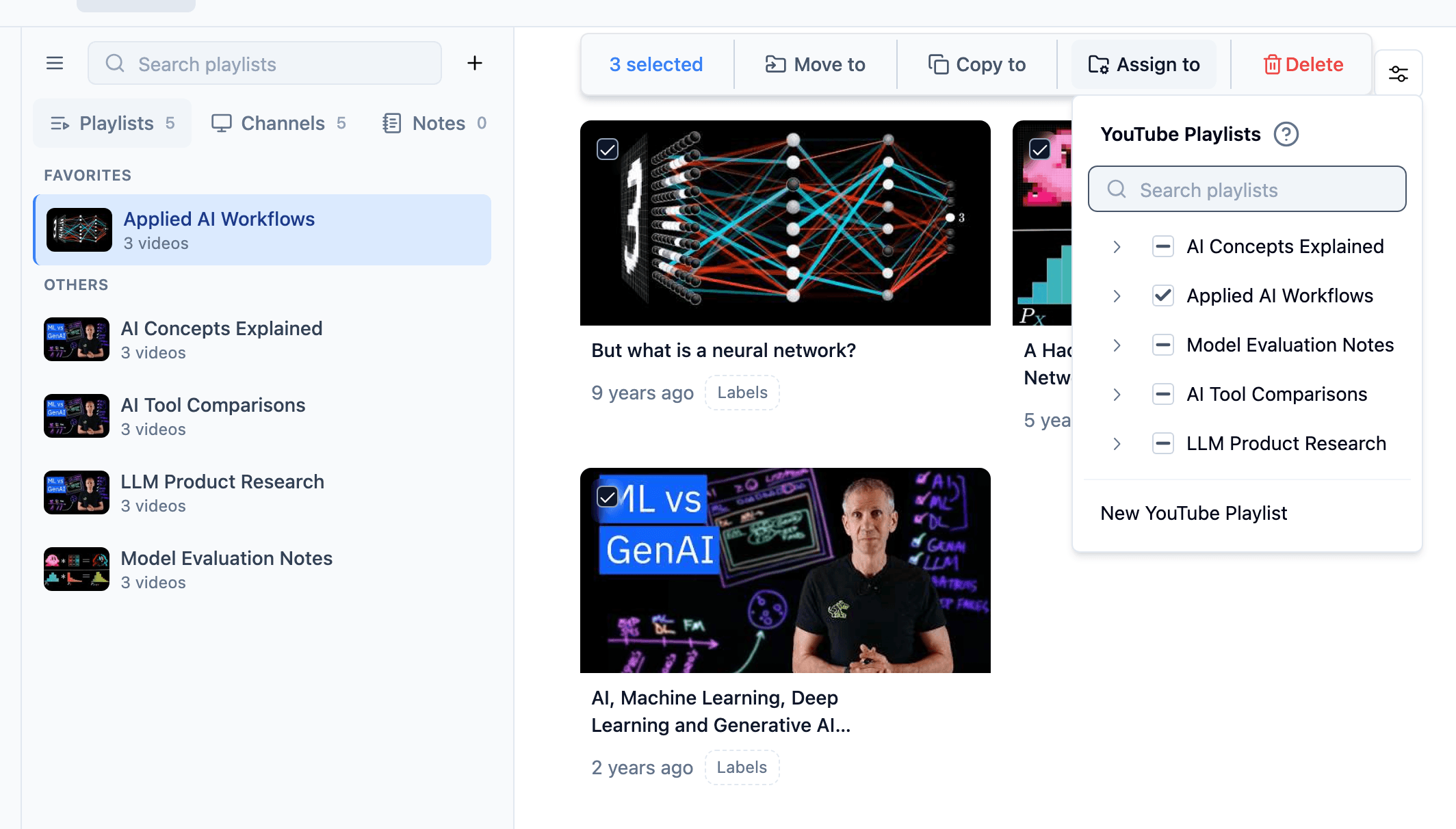Screen dimensions: 1456x829
Task: Focus Search playlists field in YouTube Playlists panel
Action: (x=1247, y=189)
